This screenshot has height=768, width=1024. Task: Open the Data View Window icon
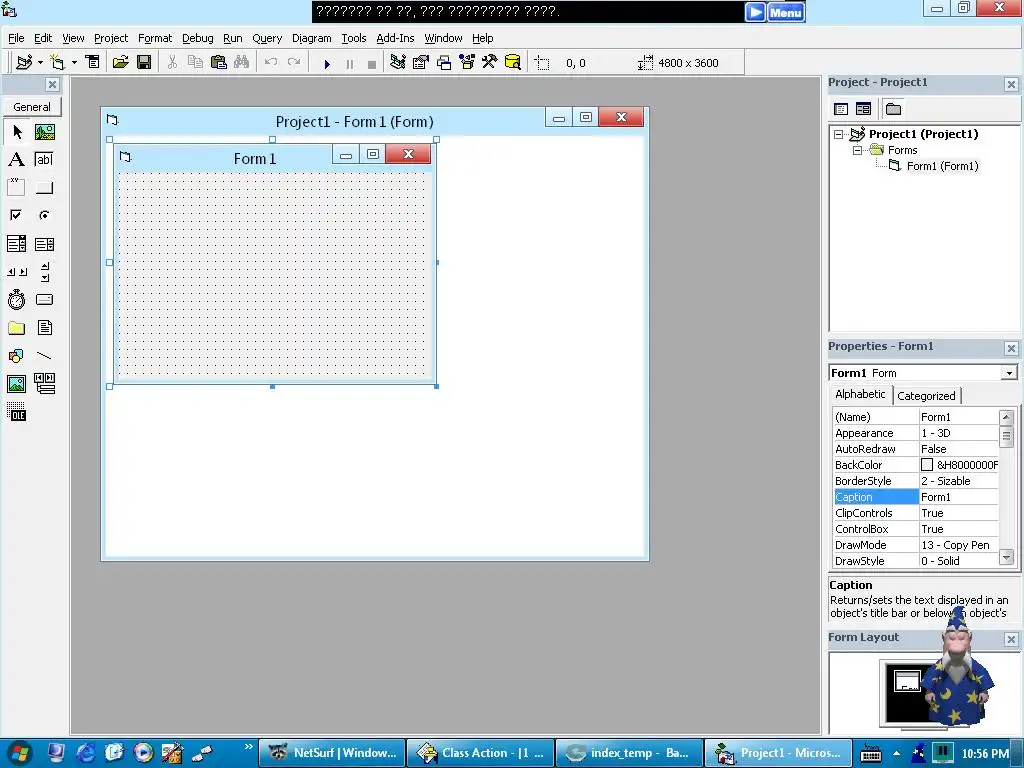point(513,63)
